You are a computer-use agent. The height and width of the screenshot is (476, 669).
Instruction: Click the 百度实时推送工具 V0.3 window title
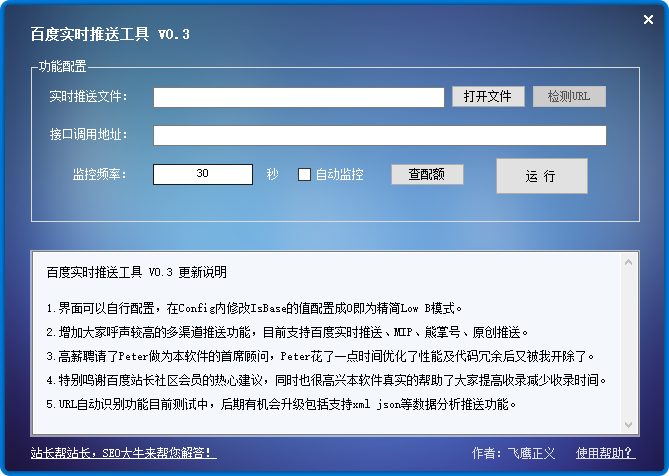pyautogui.click(x=110, y=34)
